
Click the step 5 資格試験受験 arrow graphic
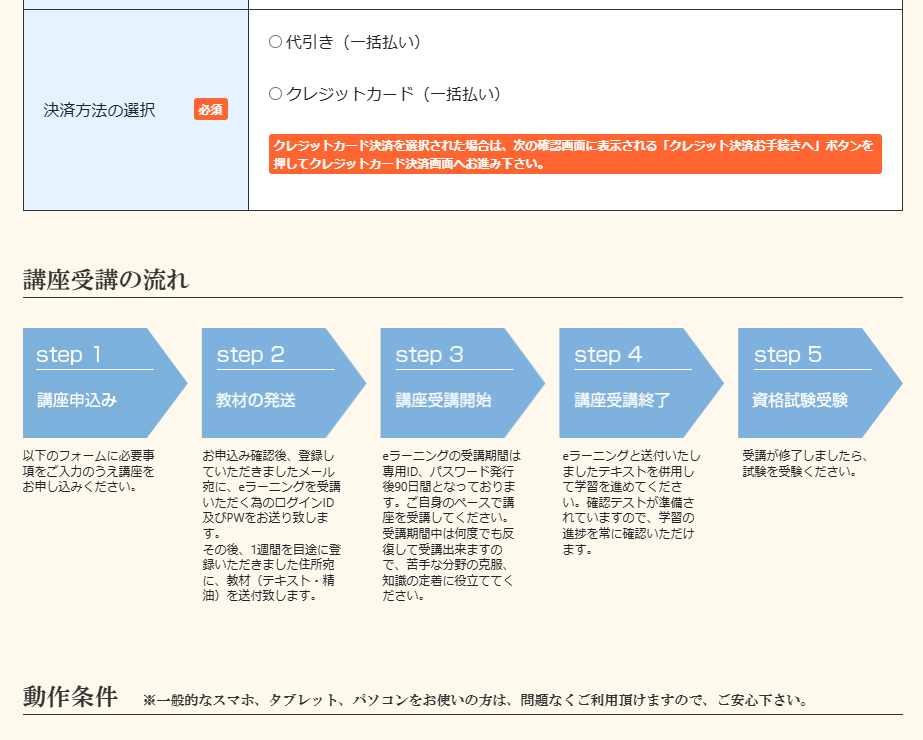coord(821,383)
